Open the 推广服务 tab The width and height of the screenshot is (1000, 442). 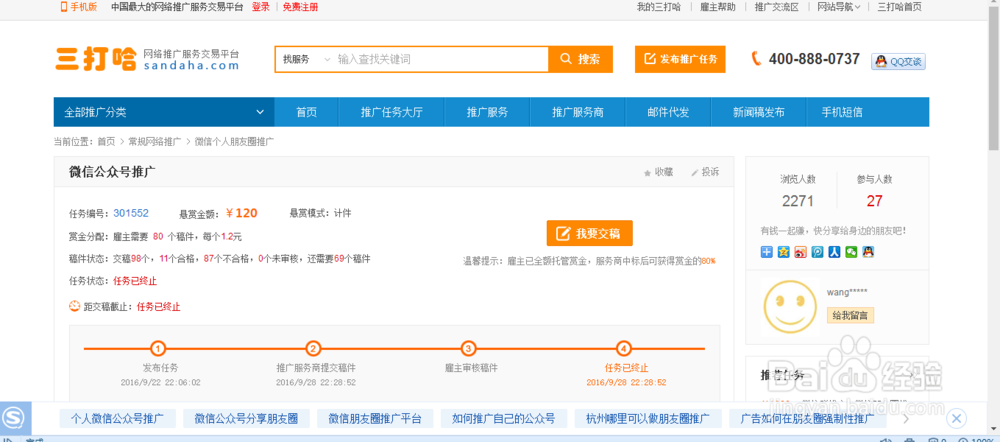pyautogui.click(x=488, y=112)
